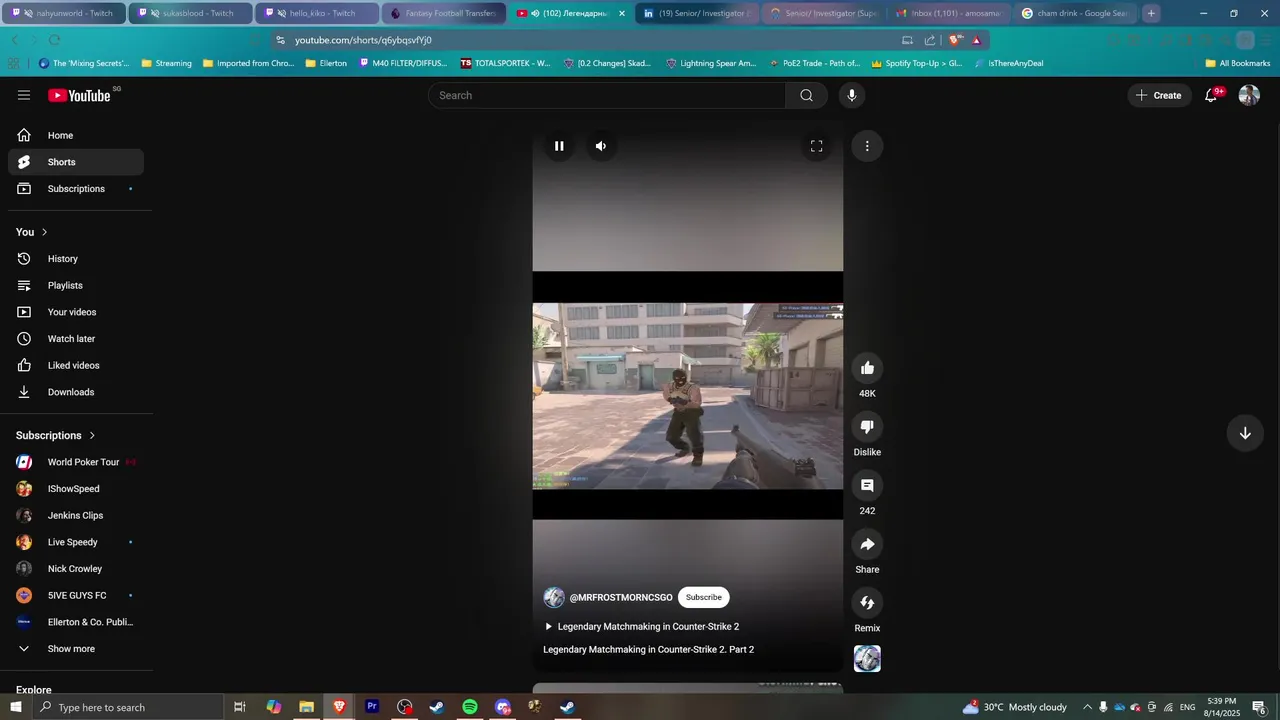
Task: Share this Short
Action: (867, 544)
